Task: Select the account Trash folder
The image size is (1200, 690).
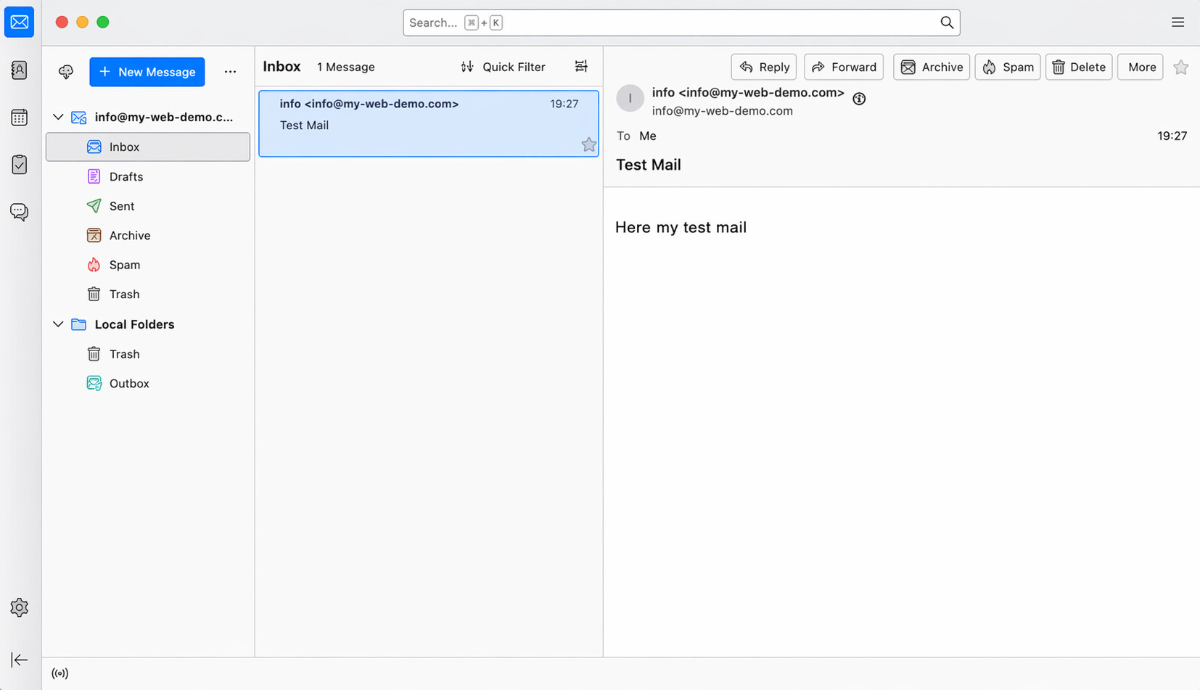Action: pyautogui.click(x=148, y=295)
